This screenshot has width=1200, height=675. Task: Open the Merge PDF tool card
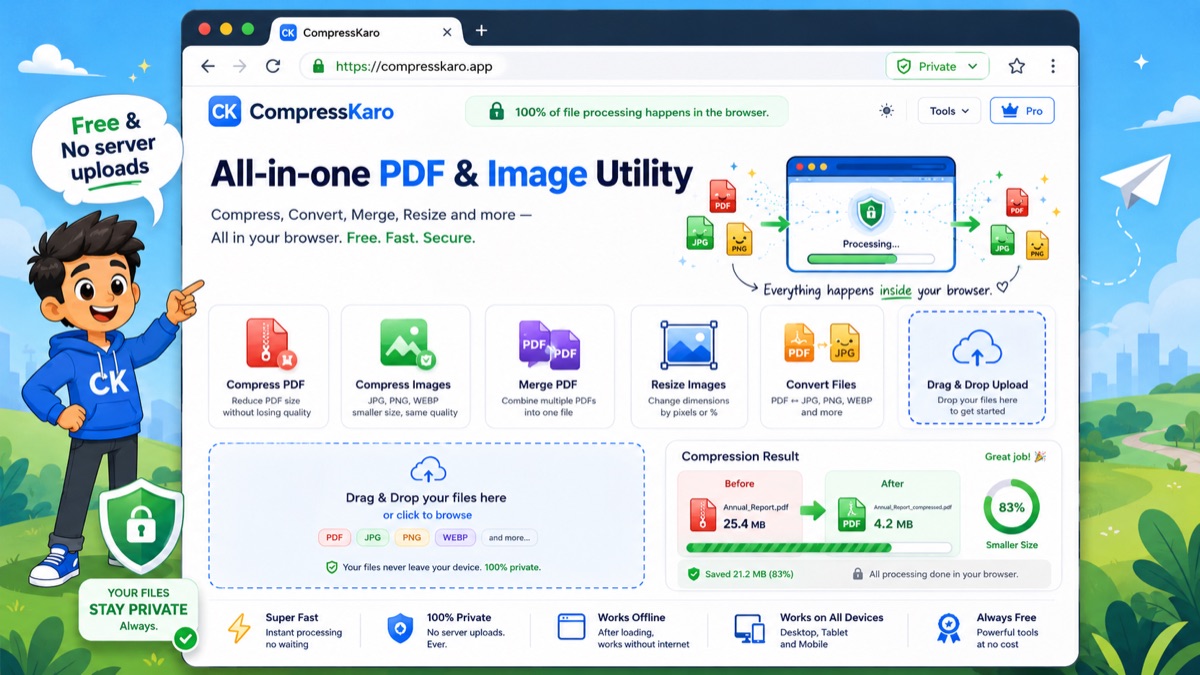pyautogui.click(x=548, y=366)
